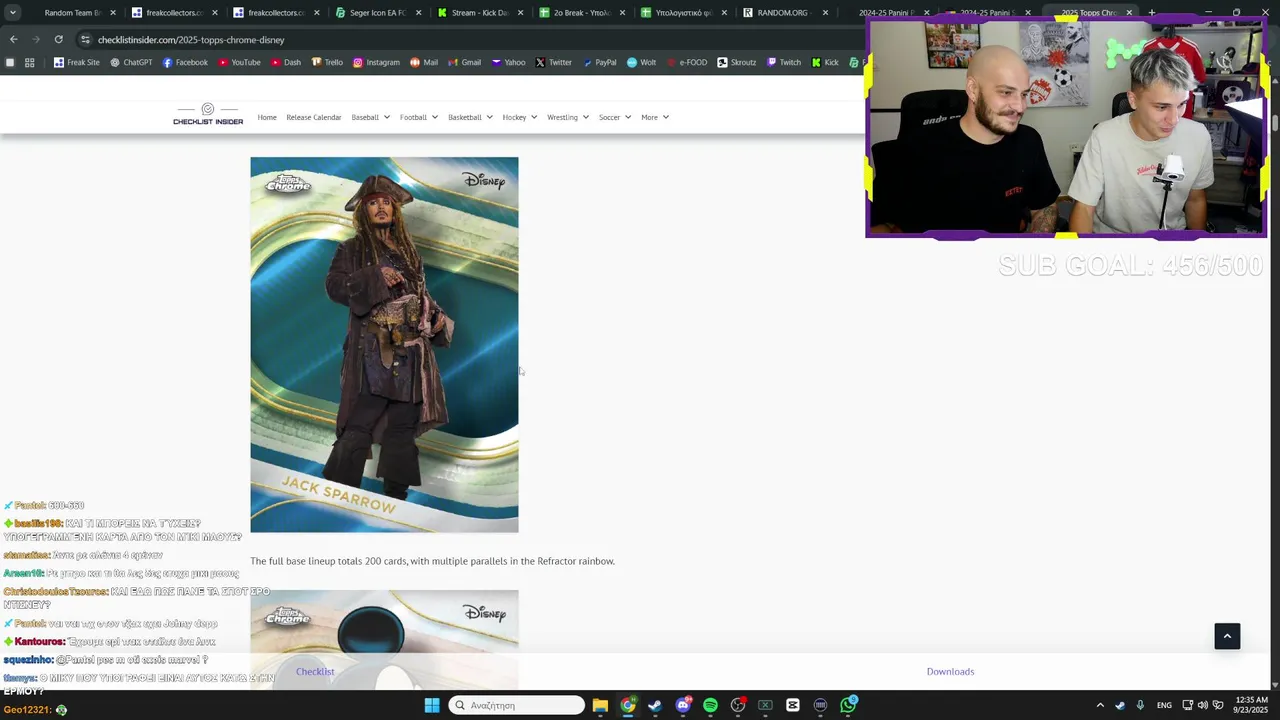Open Chrome from the taskbar
This screenshot has height=720, width=1280.
[628, 705]
